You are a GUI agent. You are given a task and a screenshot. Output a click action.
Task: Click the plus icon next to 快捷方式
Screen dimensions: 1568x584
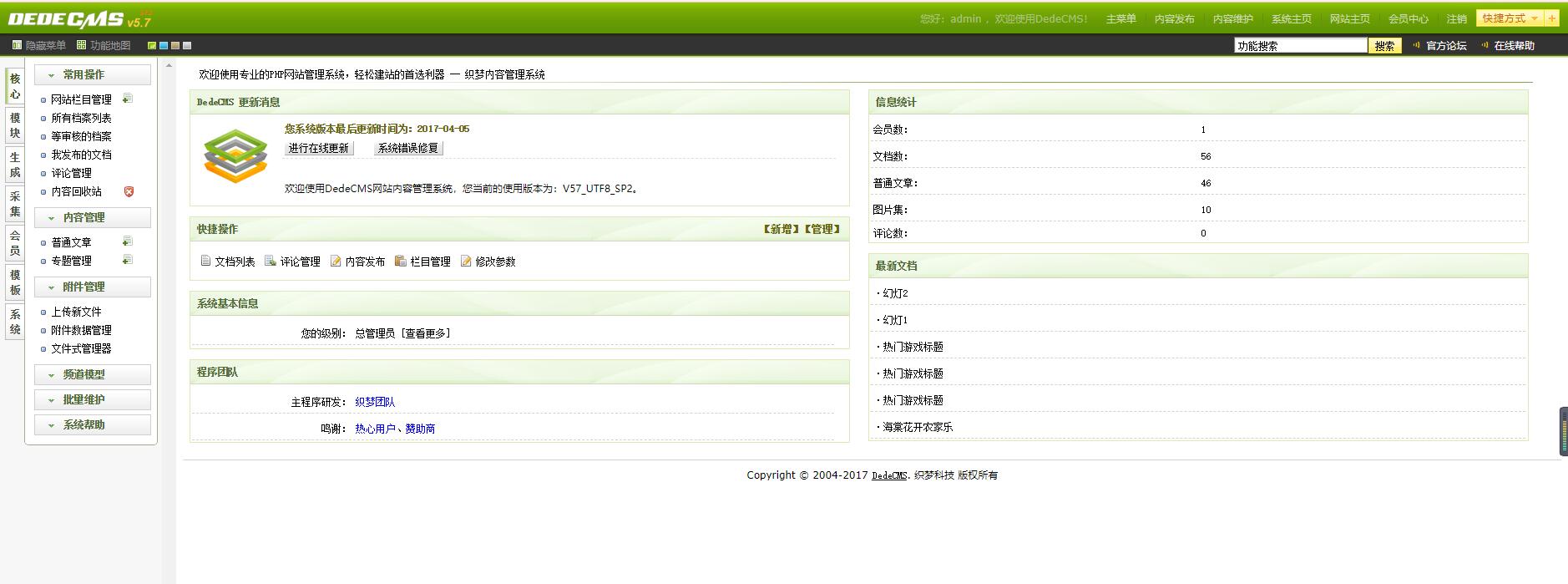[1551, 18]
